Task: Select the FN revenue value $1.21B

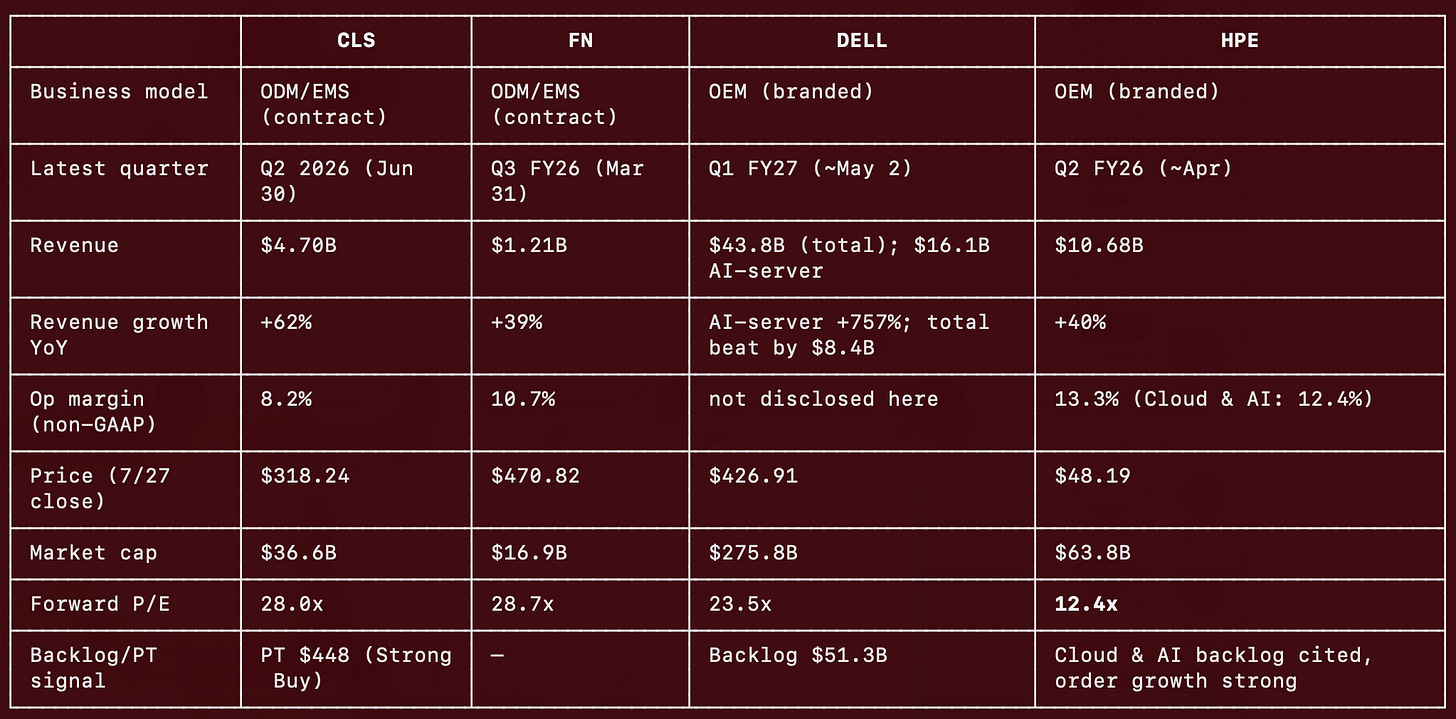Action: click(x=529, y=245)
